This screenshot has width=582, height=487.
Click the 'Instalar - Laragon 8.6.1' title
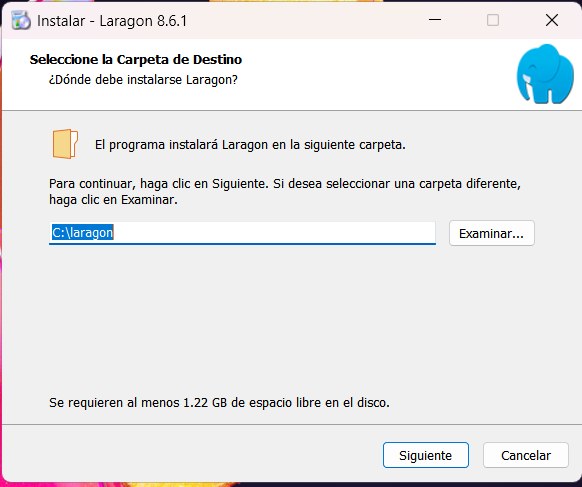coord(112,21)
